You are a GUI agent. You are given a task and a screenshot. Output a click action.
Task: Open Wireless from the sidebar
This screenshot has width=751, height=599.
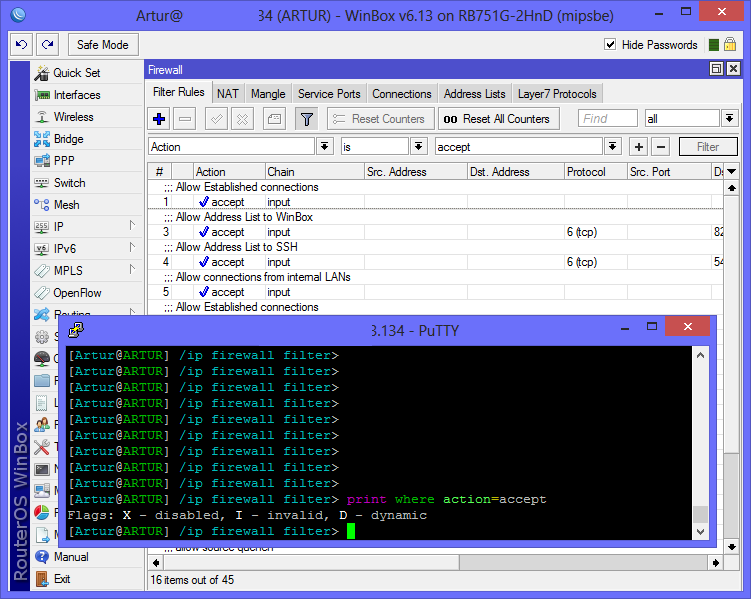click(x=73, y=117)
